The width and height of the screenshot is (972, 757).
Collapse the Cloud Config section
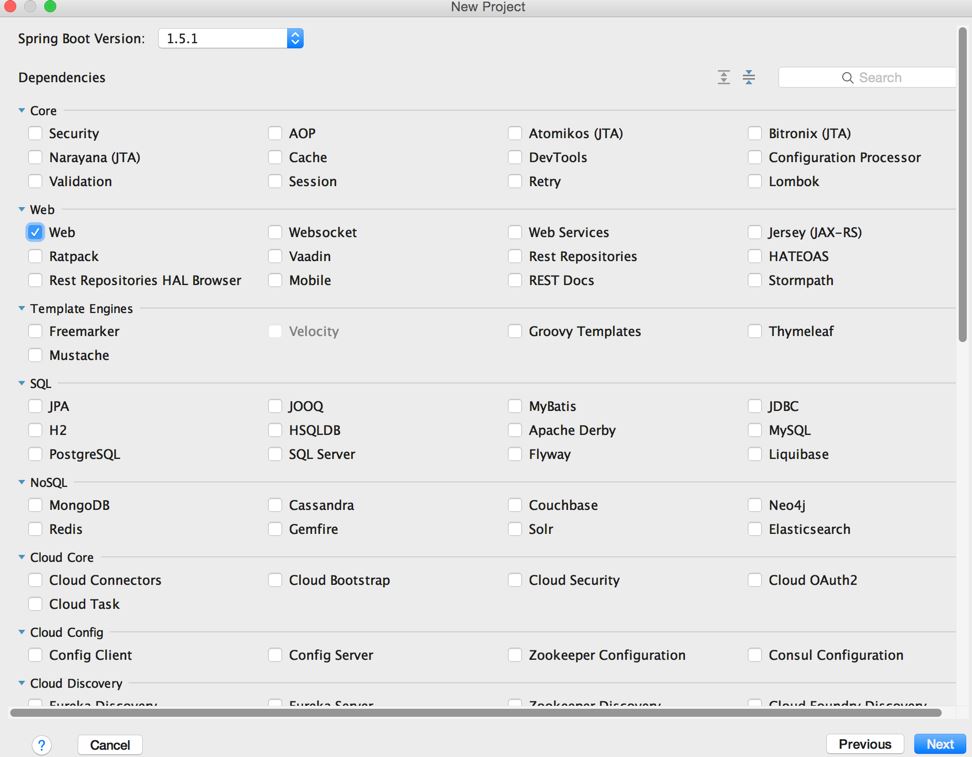22,632
